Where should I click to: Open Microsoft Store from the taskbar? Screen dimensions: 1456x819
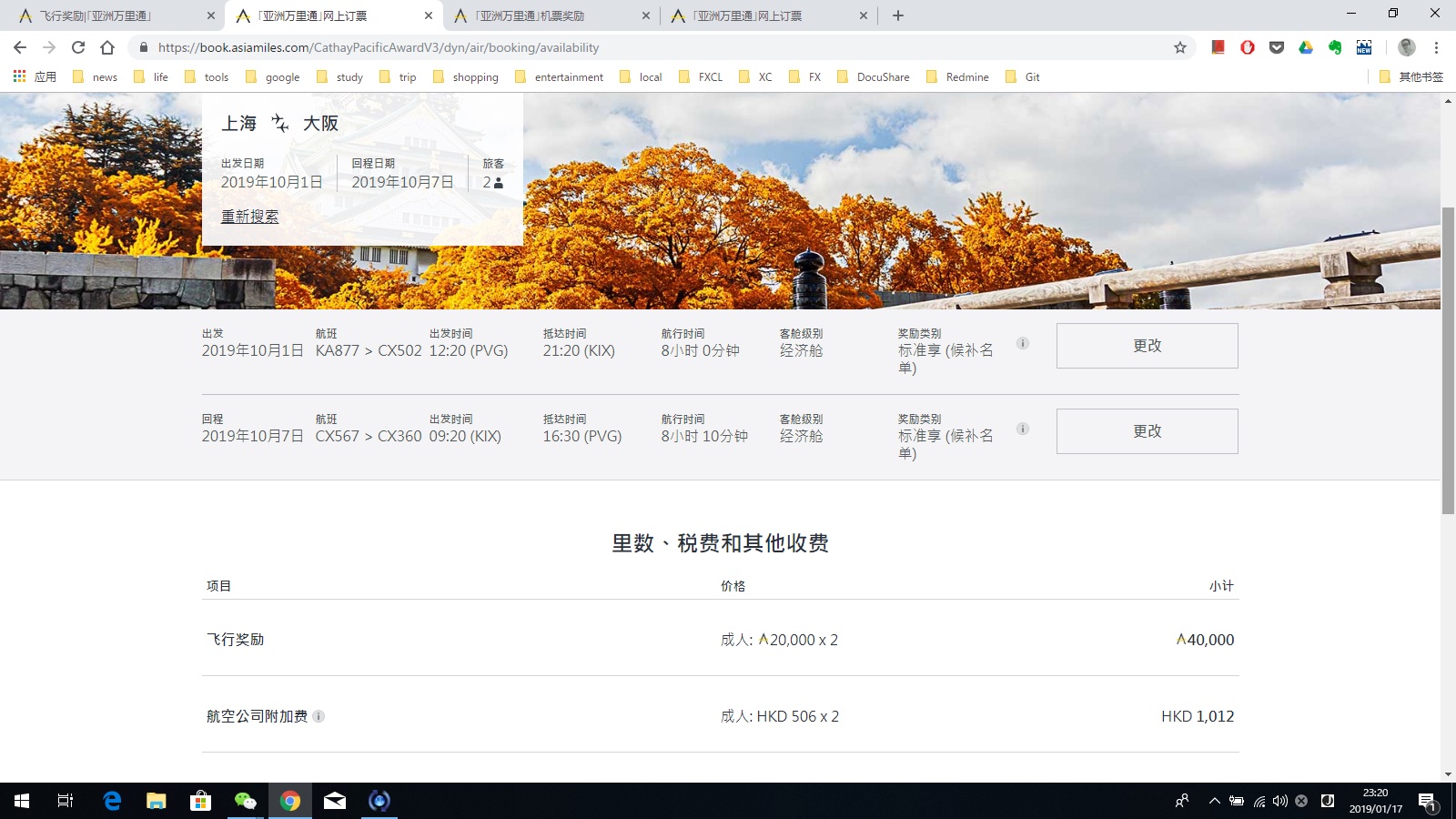tap(200, 801)
